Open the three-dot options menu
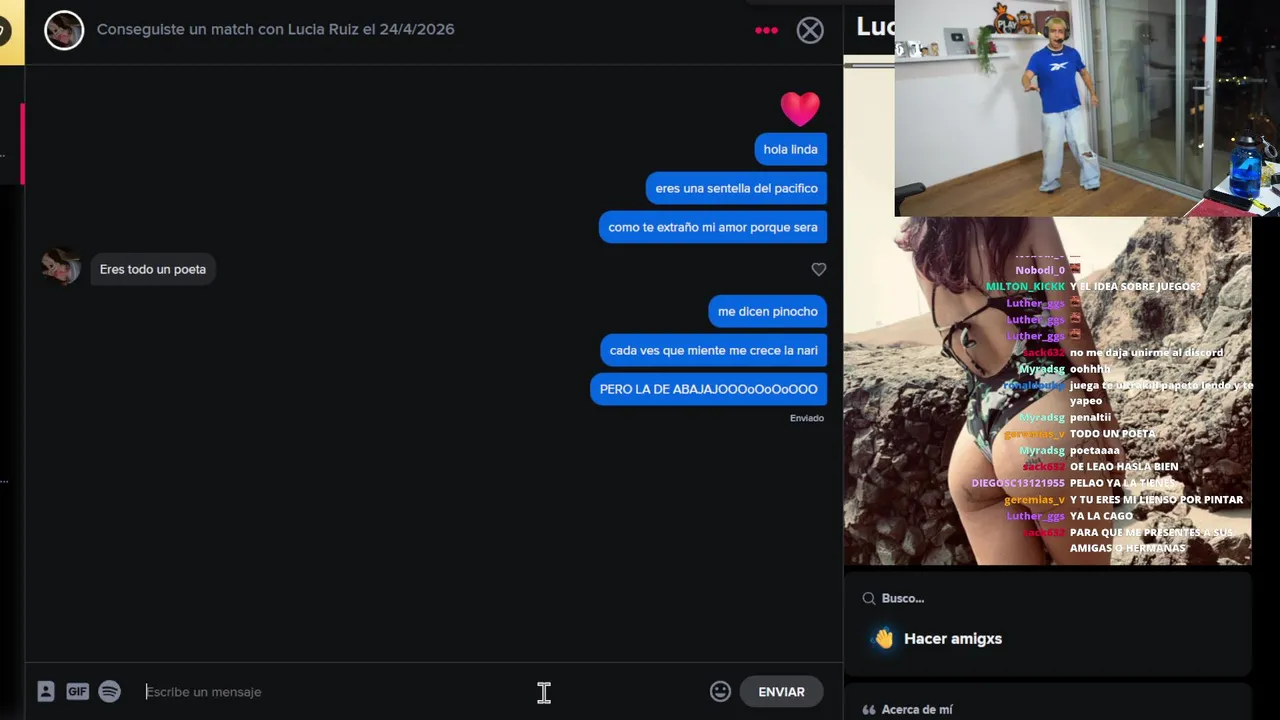The height and width of the screenshot is (720, 1280). click(766, 30)
